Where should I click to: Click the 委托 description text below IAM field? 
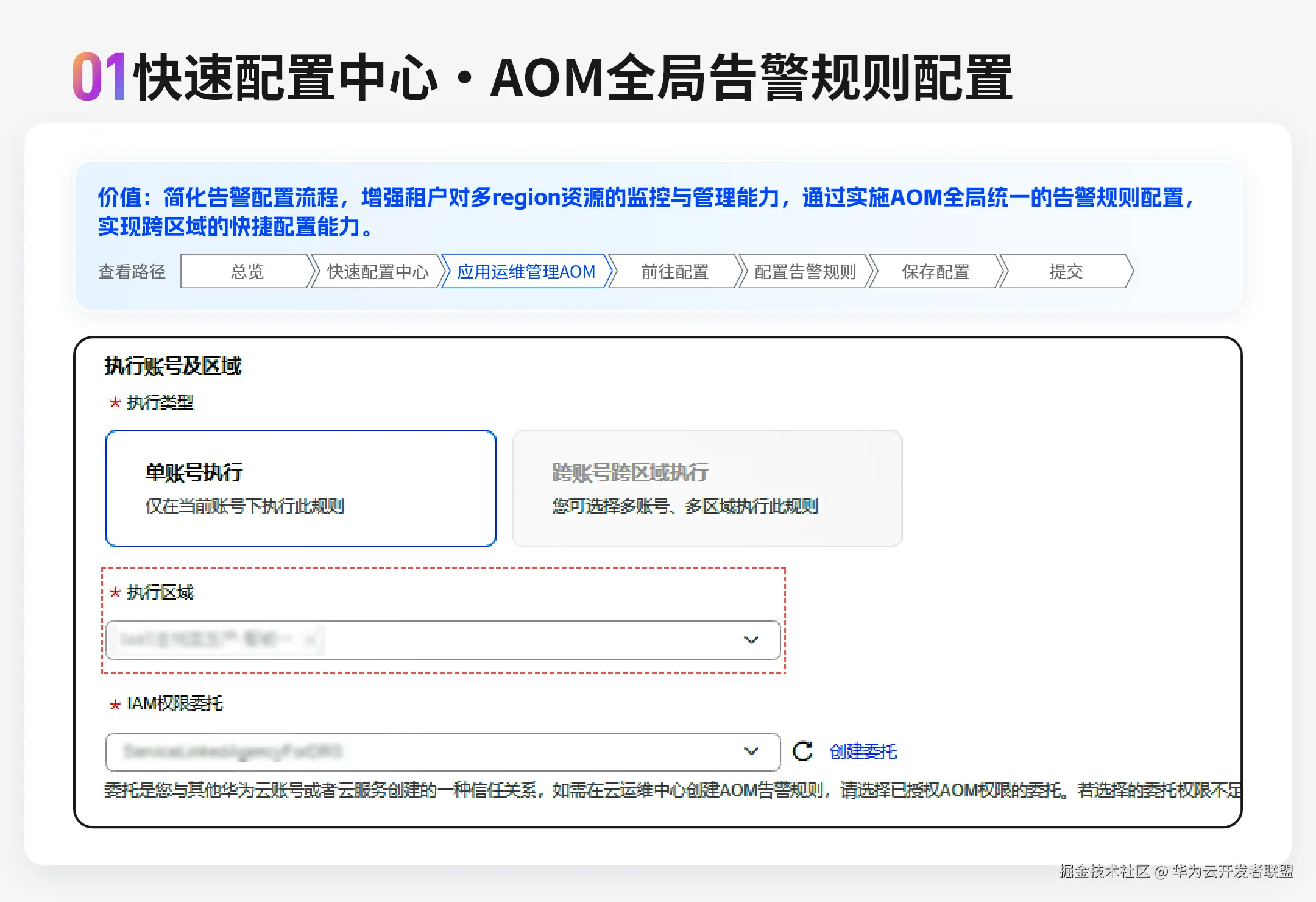670,790
